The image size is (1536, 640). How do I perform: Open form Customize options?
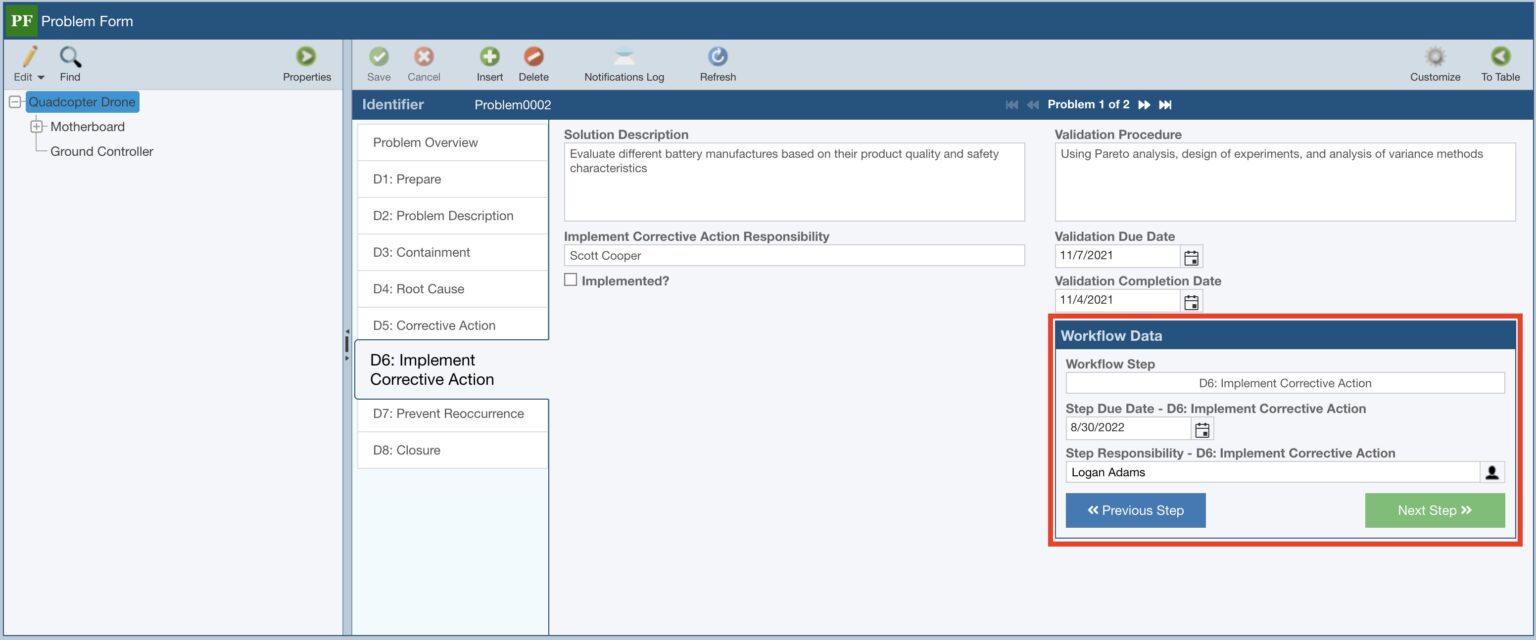[x=1434, y=62]
